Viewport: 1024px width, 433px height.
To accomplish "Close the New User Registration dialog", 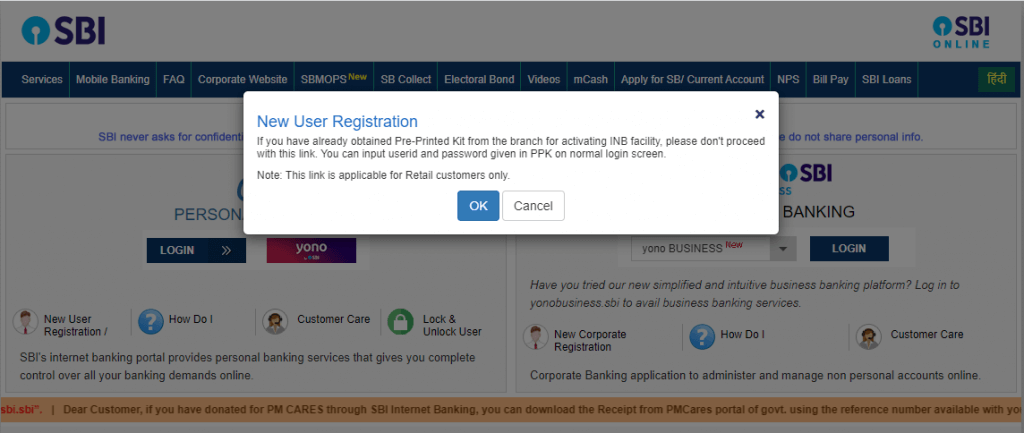I will tap(760, 114).
